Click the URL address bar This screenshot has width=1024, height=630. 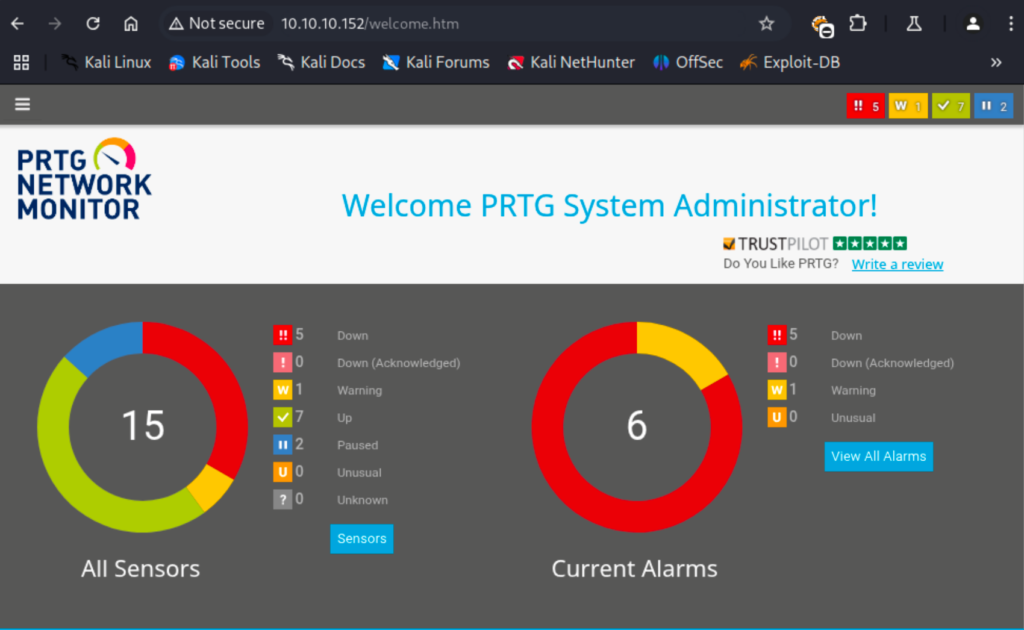473,24
